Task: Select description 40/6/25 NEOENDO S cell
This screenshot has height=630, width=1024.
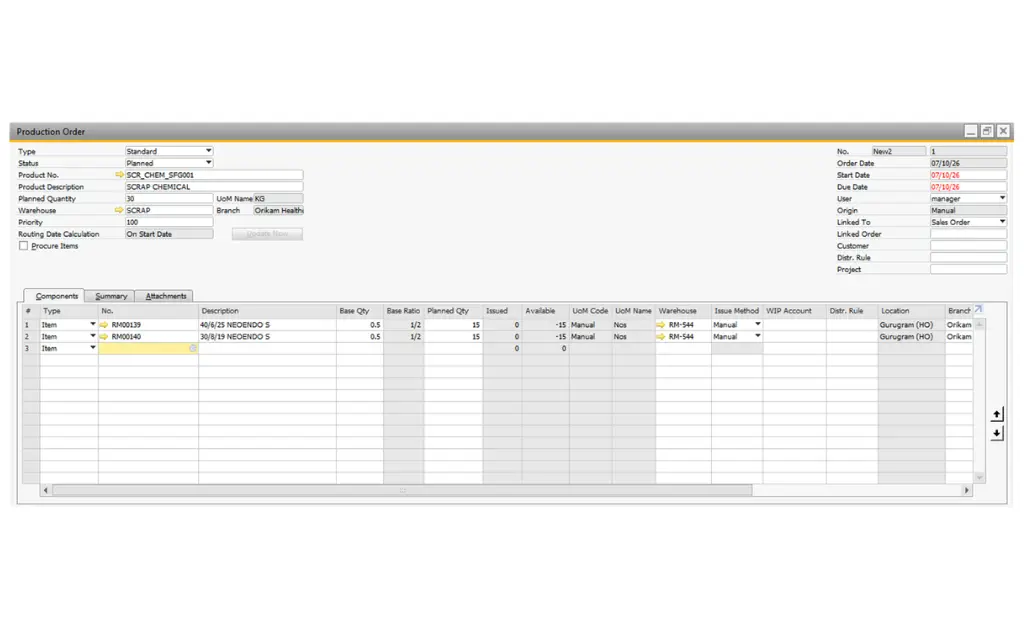Action: click(267, 324)
